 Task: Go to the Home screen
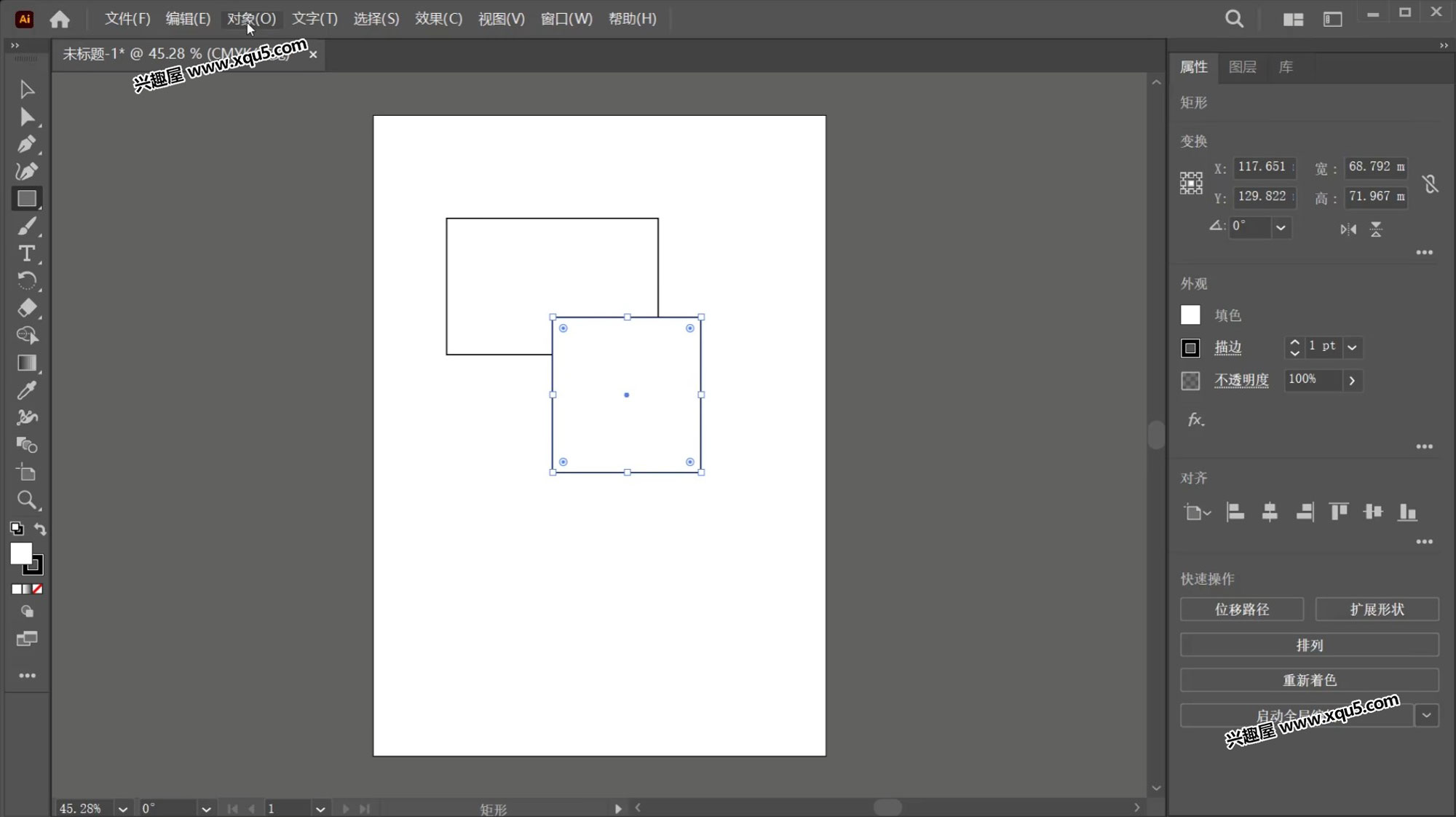click(x=60, y=19)
